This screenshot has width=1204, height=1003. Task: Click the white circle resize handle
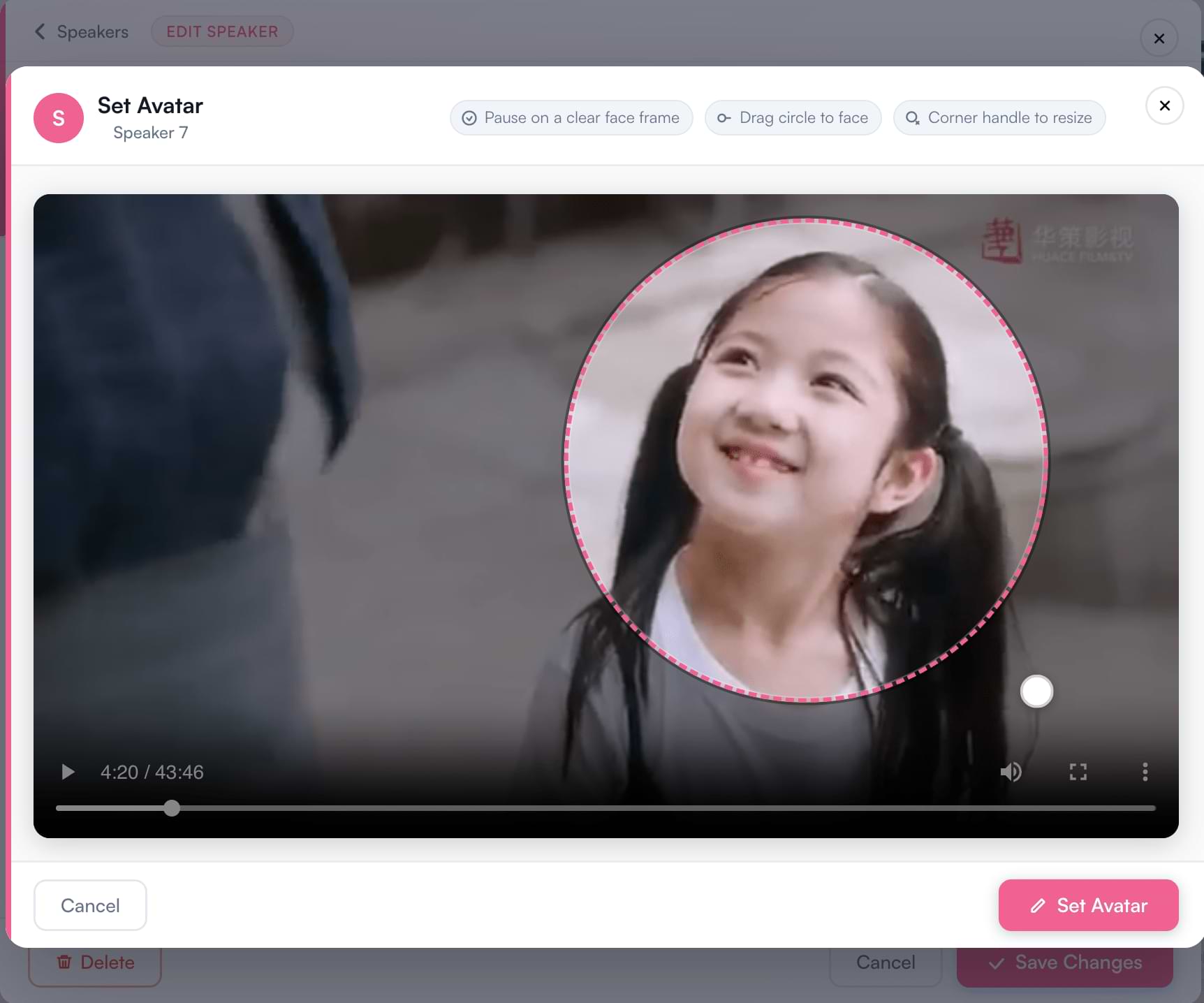pyautogui.click(x=1036, y=691)
